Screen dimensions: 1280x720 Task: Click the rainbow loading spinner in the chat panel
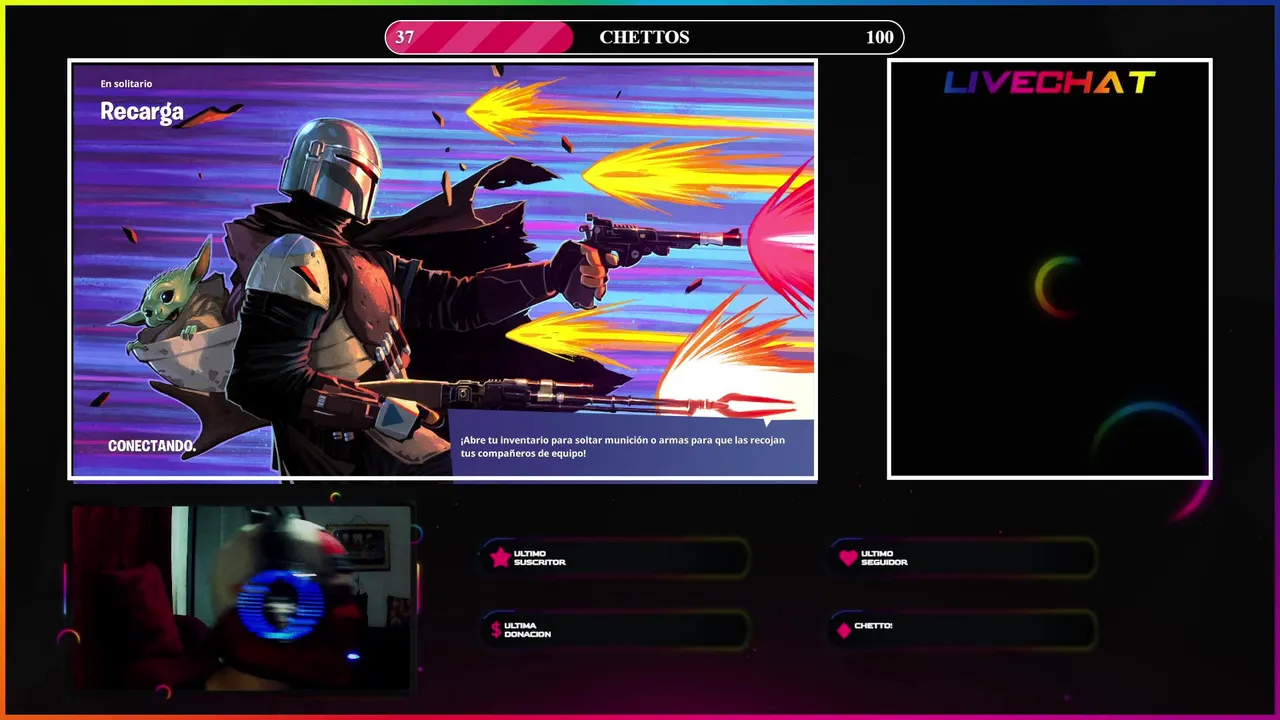point(1058,287)
